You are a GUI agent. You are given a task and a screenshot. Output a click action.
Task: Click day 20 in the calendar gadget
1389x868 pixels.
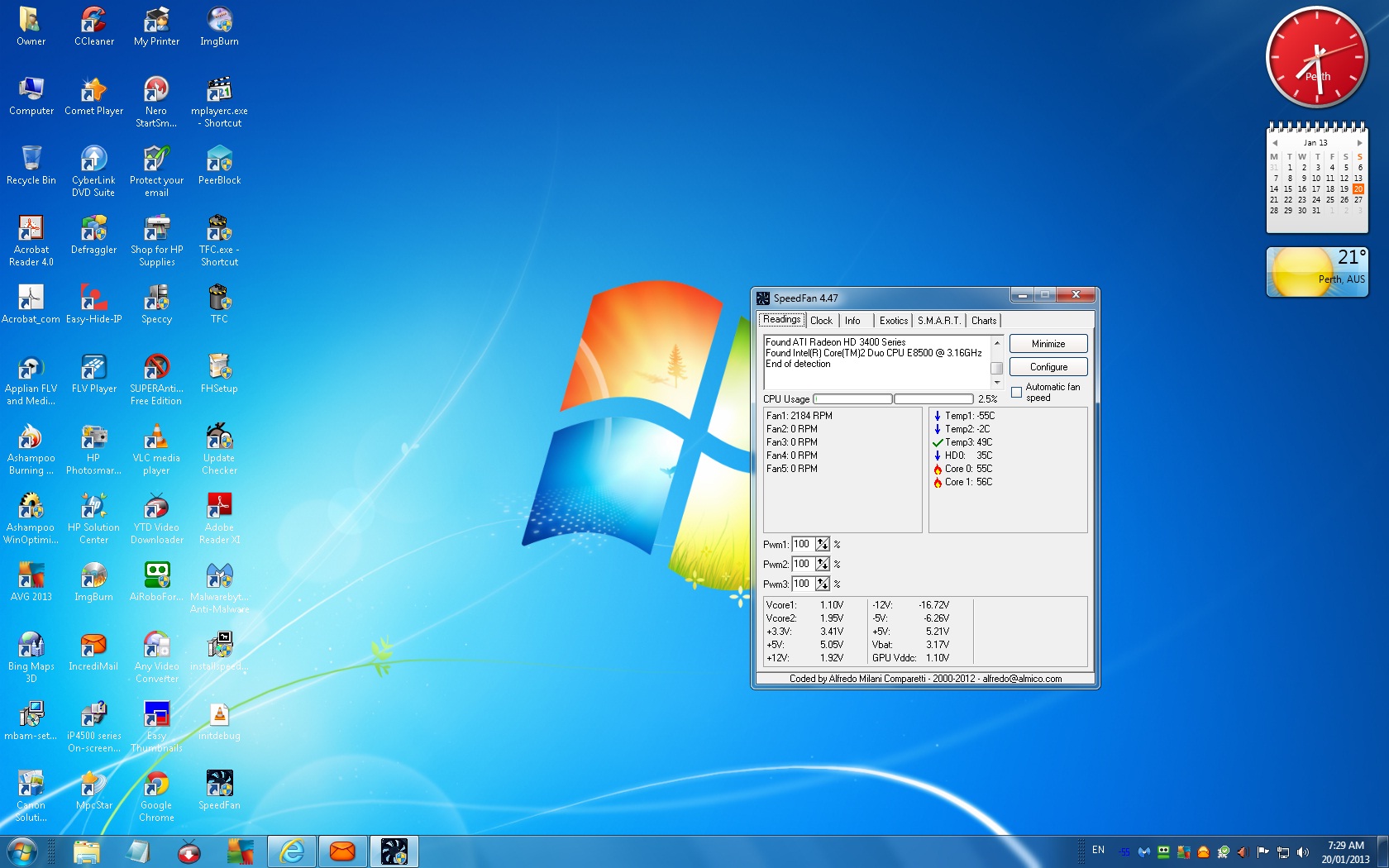(1358, 189)
